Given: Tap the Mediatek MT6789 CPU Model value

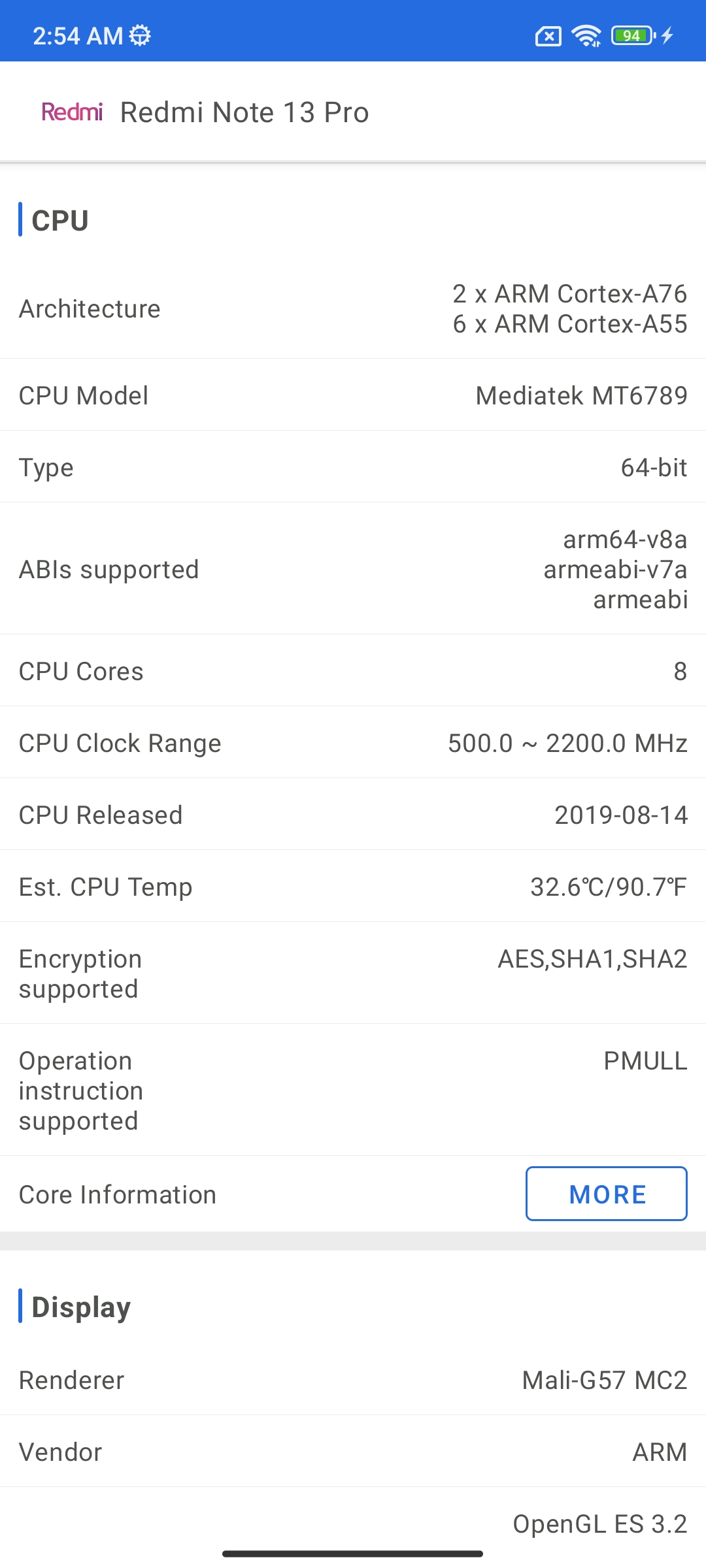Looking at the screenshot, I should (581, 395).
